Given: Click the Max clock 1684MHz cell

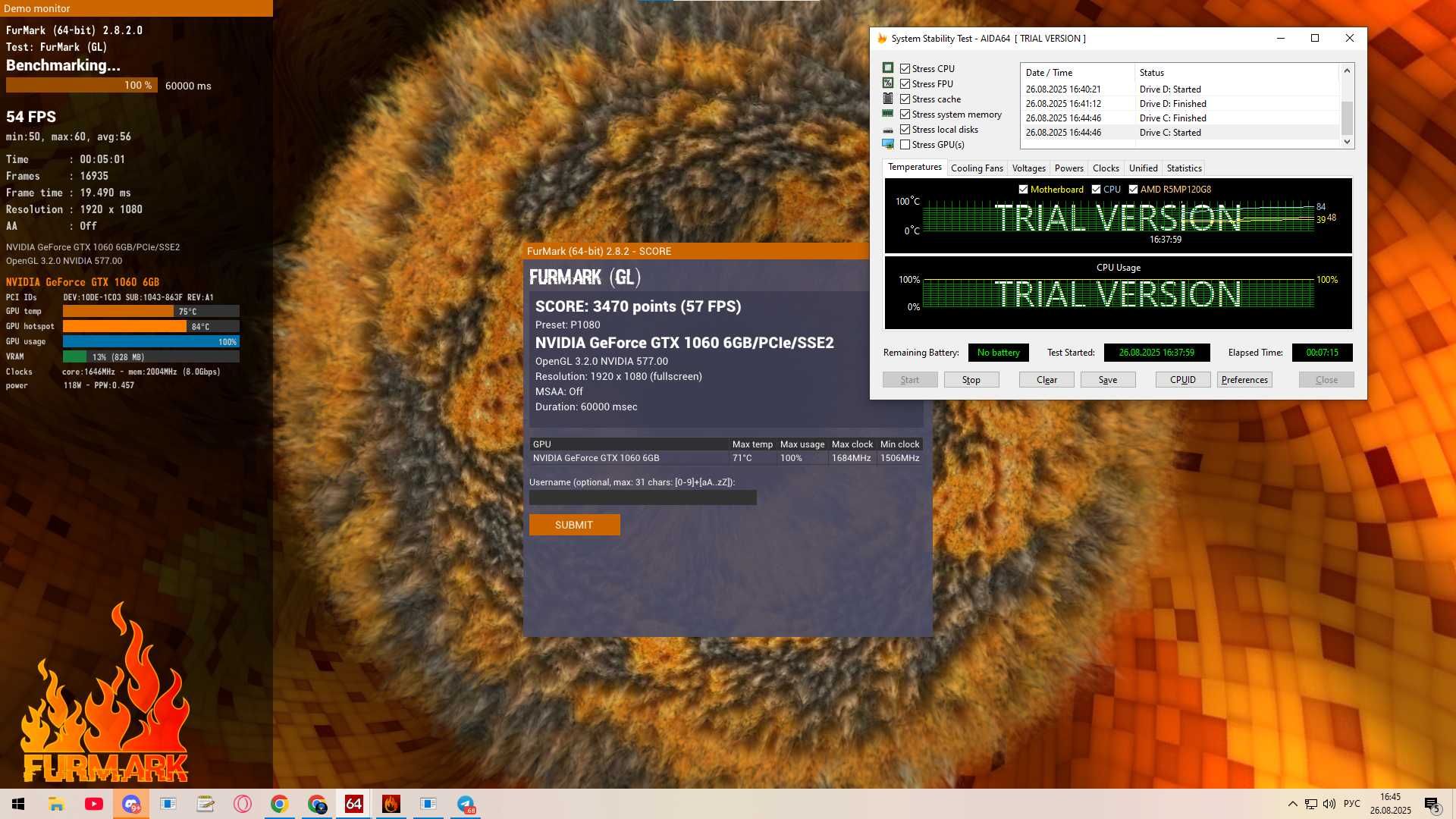Looking at the screenshot, I should pyautogui.click(x=852, y=458).
